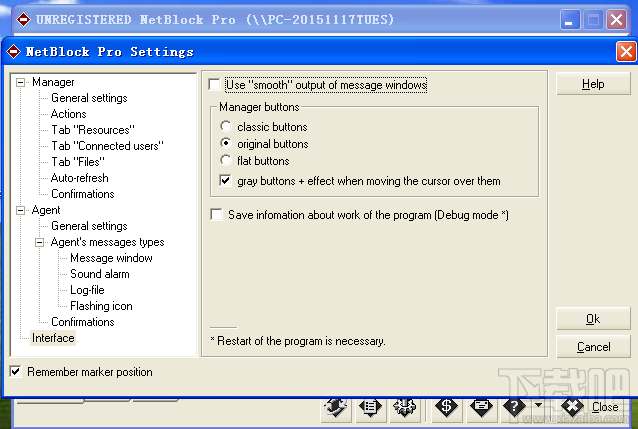
Task: Open Tab "Connected users" settings
Action: coord(107,146)
